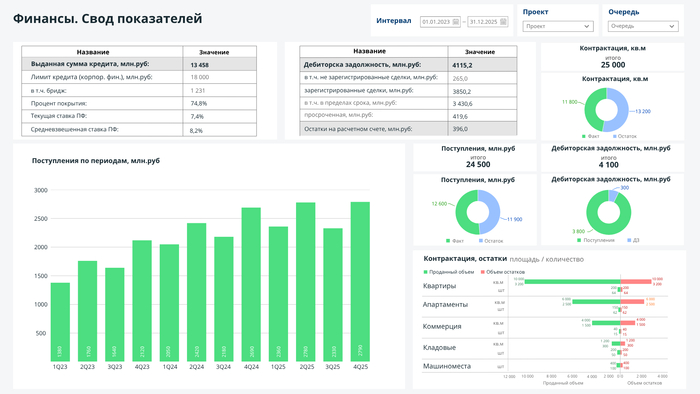
Task: Click the 3Q23 bar
Action: point(115,314)
